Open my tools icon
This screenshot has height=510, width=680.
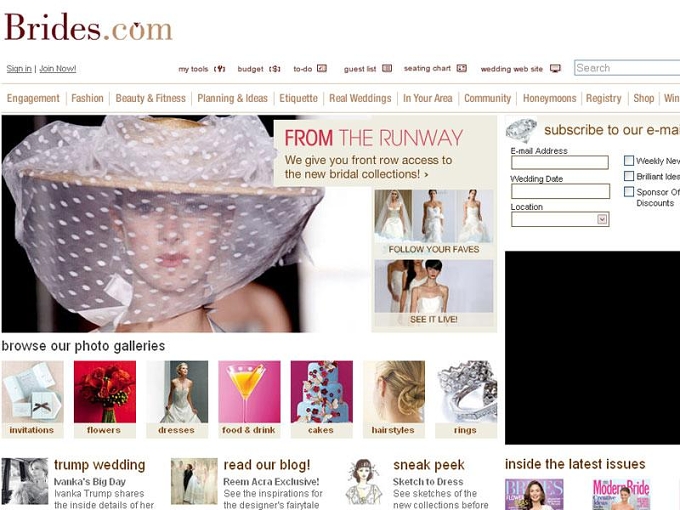220,69
